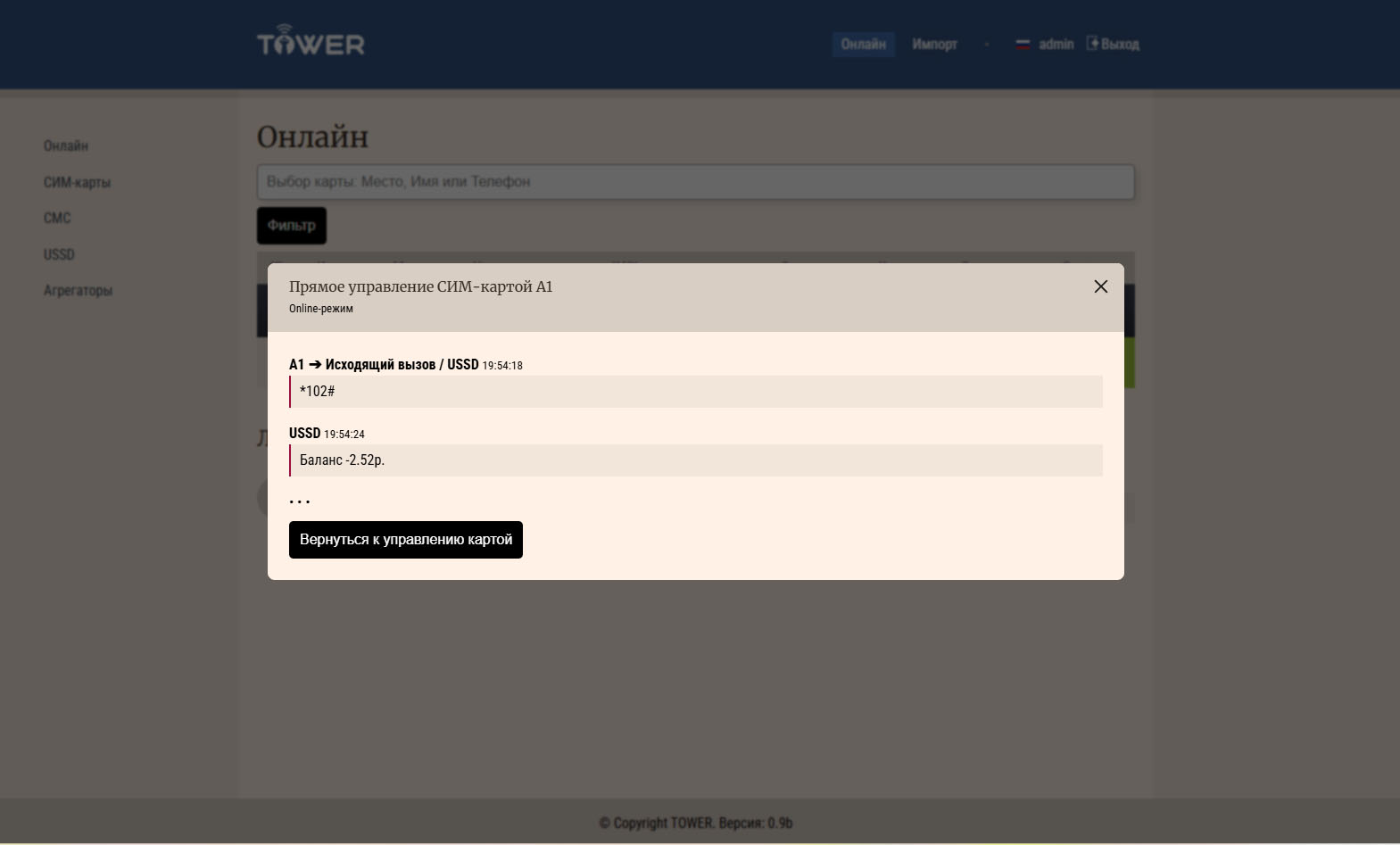Click the Russian flag language icon

(x=1023, y=45)
